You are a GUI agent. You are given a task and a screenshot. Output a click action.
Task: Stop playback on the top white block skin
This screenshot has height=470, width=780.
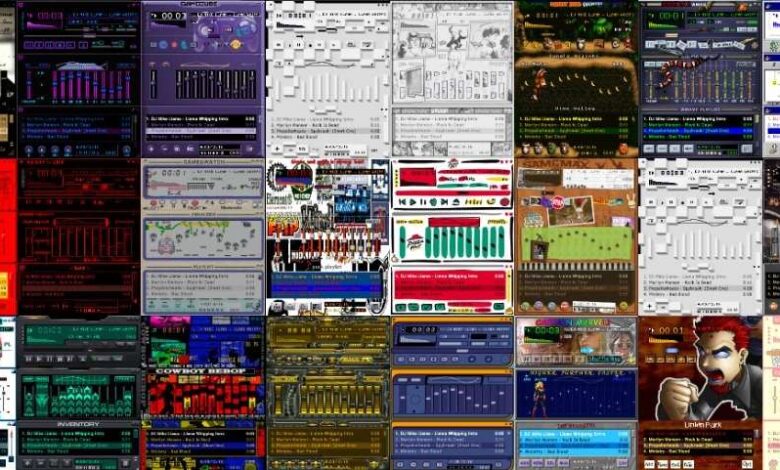point(310,44)
